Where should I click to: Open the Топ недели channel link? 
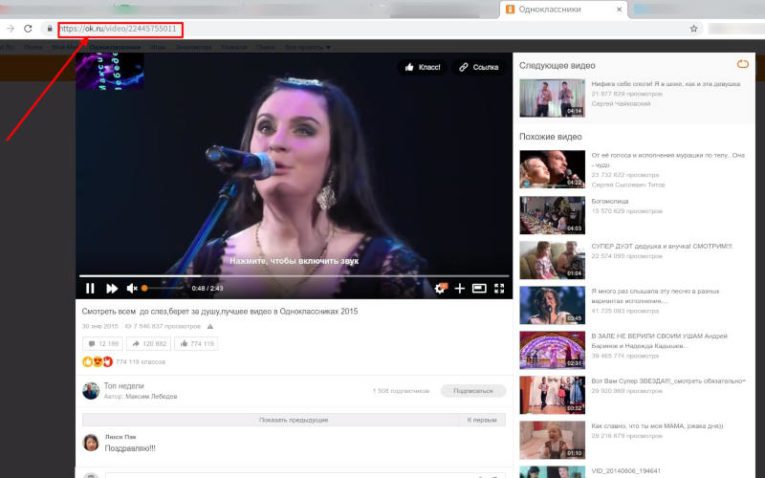pos(124,386)
